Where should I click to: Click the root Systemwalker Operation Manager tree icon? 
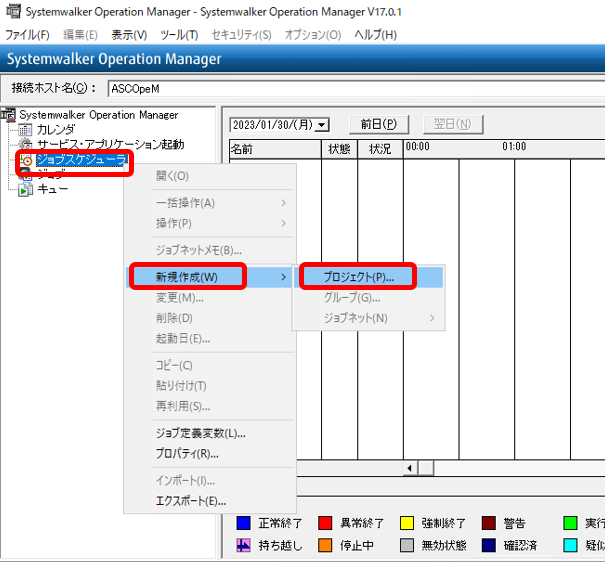(8, 115)
